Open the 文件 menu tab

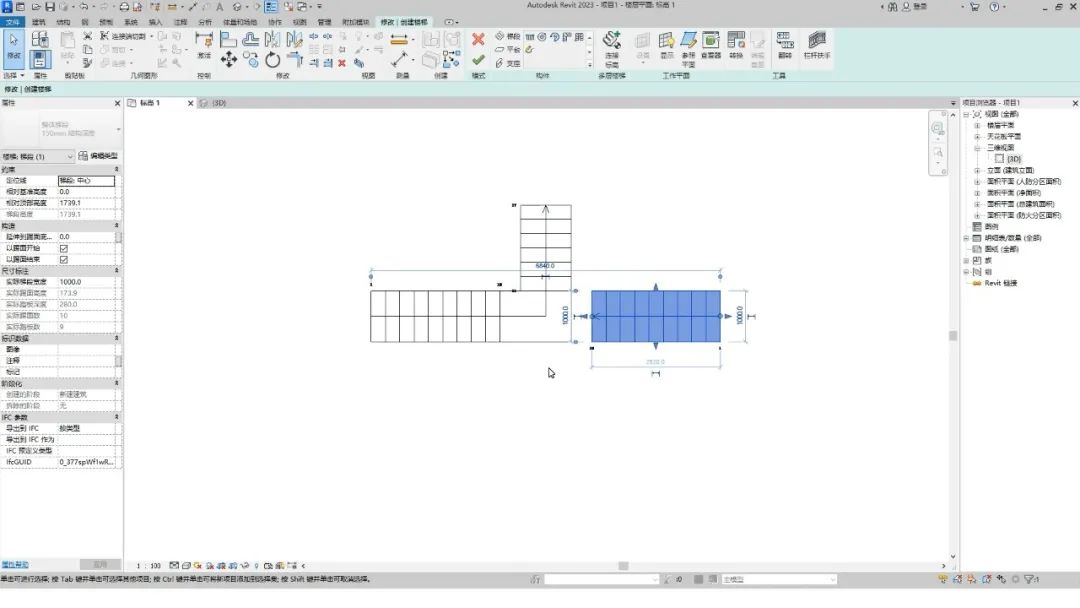point(13,21)
